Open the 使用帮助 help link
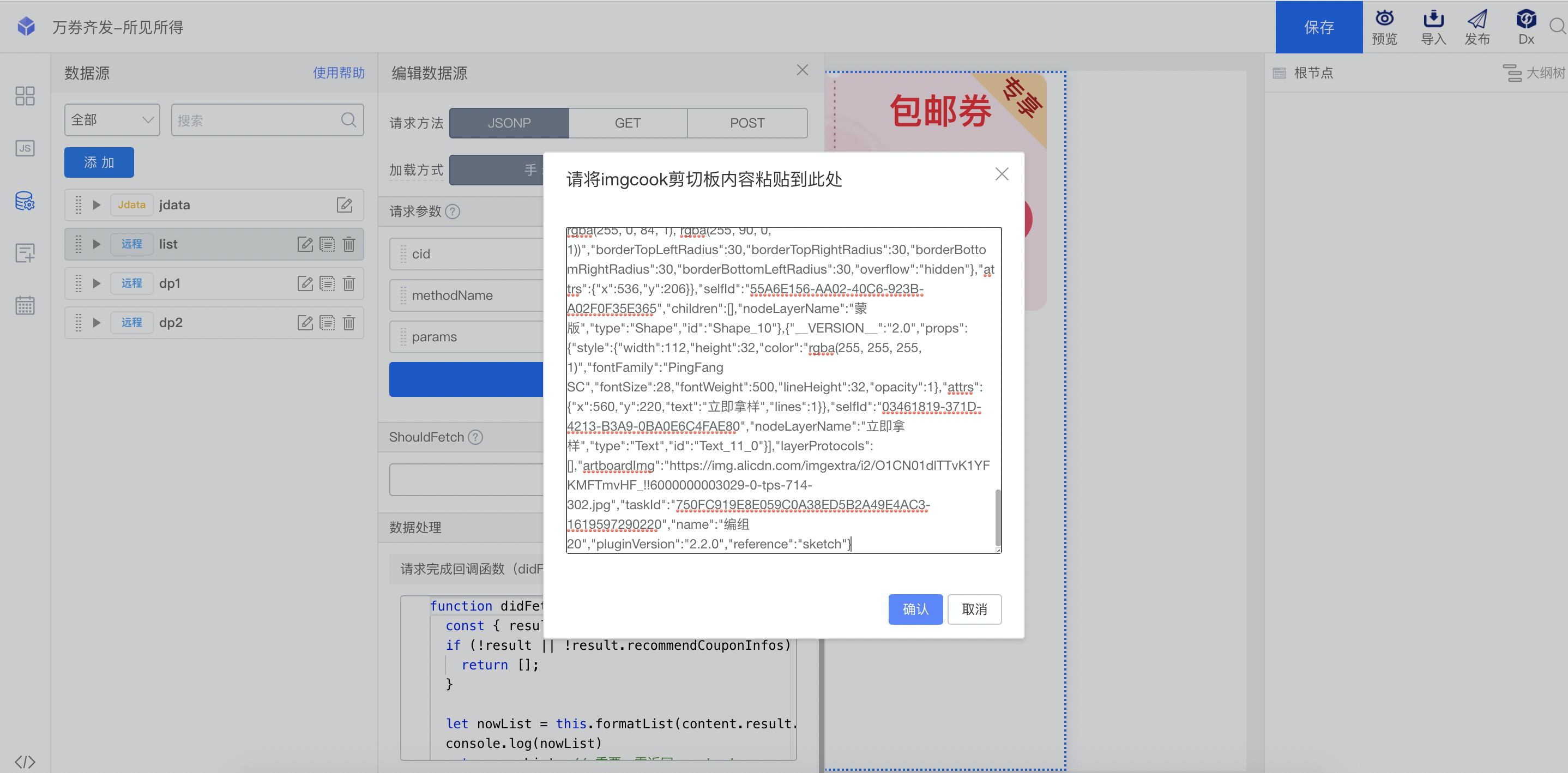This screenshot has width=1568, height=773. click(339, 73)
